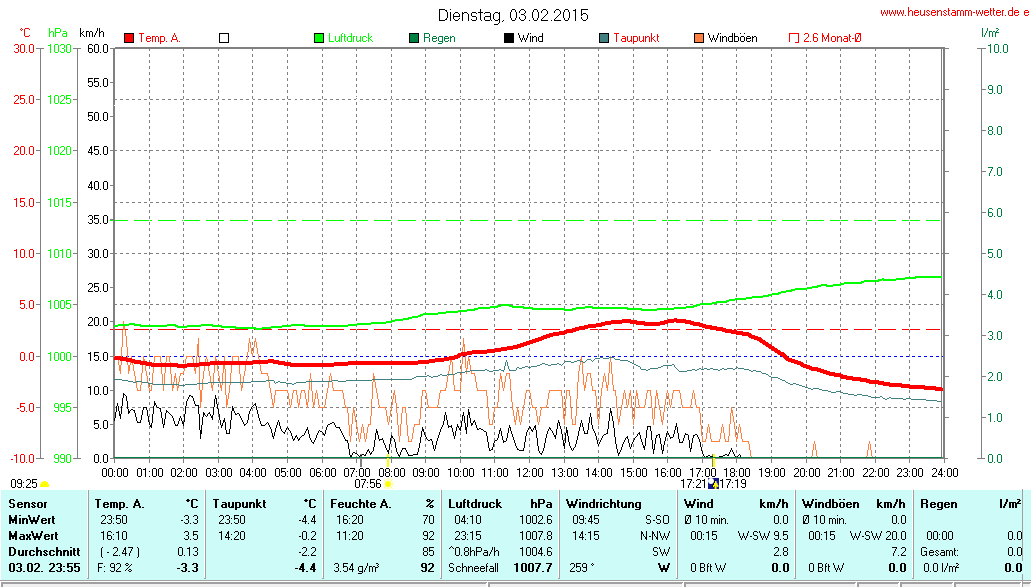Select the Sensor column header

coord(28,504)
